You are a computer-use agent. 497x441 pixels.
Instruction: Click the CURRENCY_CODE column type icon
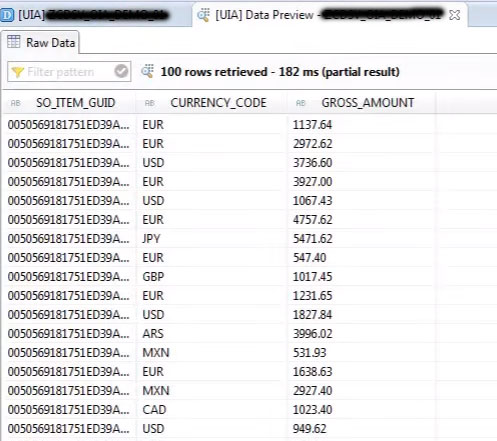150,103
